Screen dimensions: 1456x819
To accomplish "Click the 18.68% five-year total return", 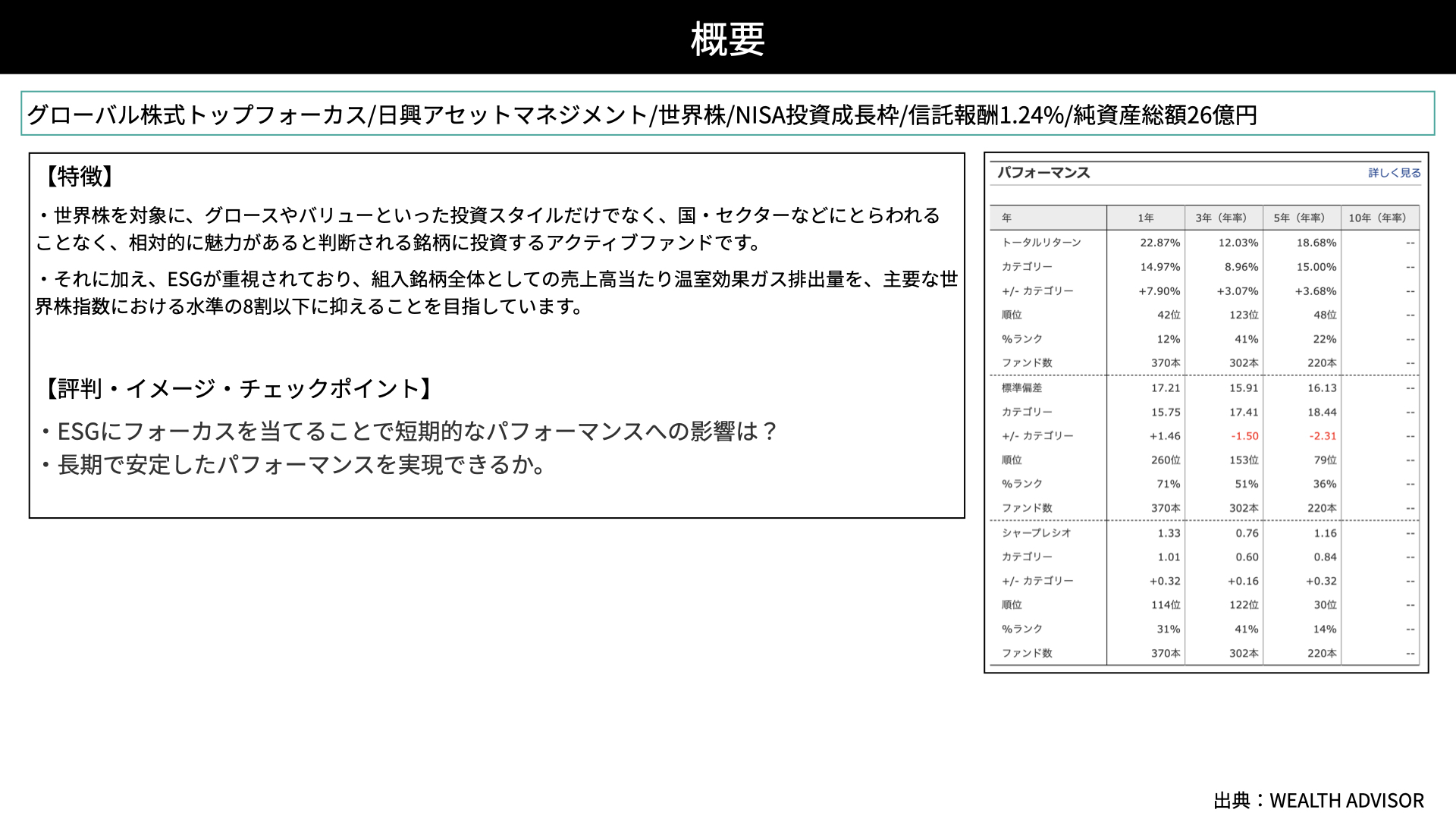I will point(1316,243).
